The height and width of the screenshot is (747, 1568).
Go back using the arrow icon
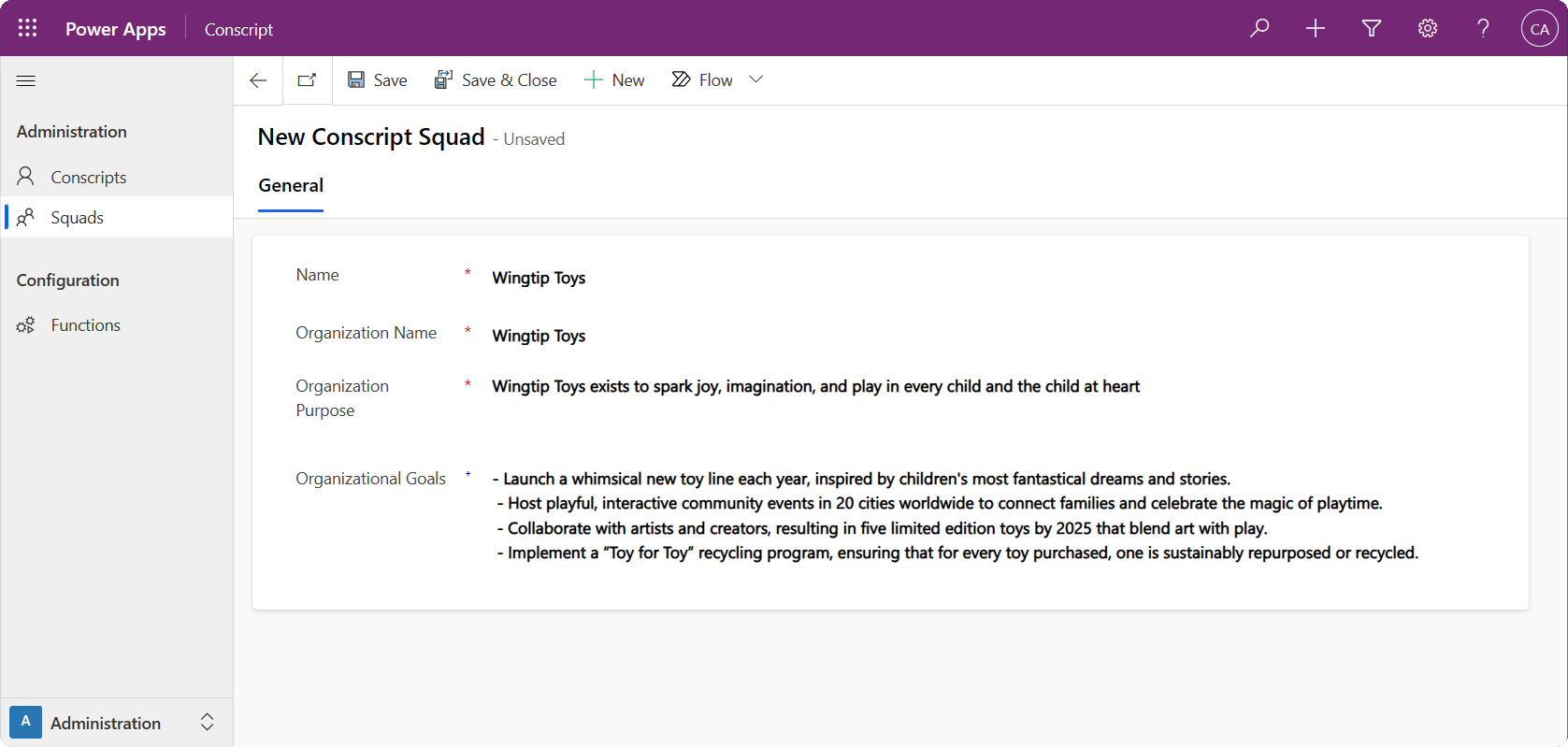[259, 80]
